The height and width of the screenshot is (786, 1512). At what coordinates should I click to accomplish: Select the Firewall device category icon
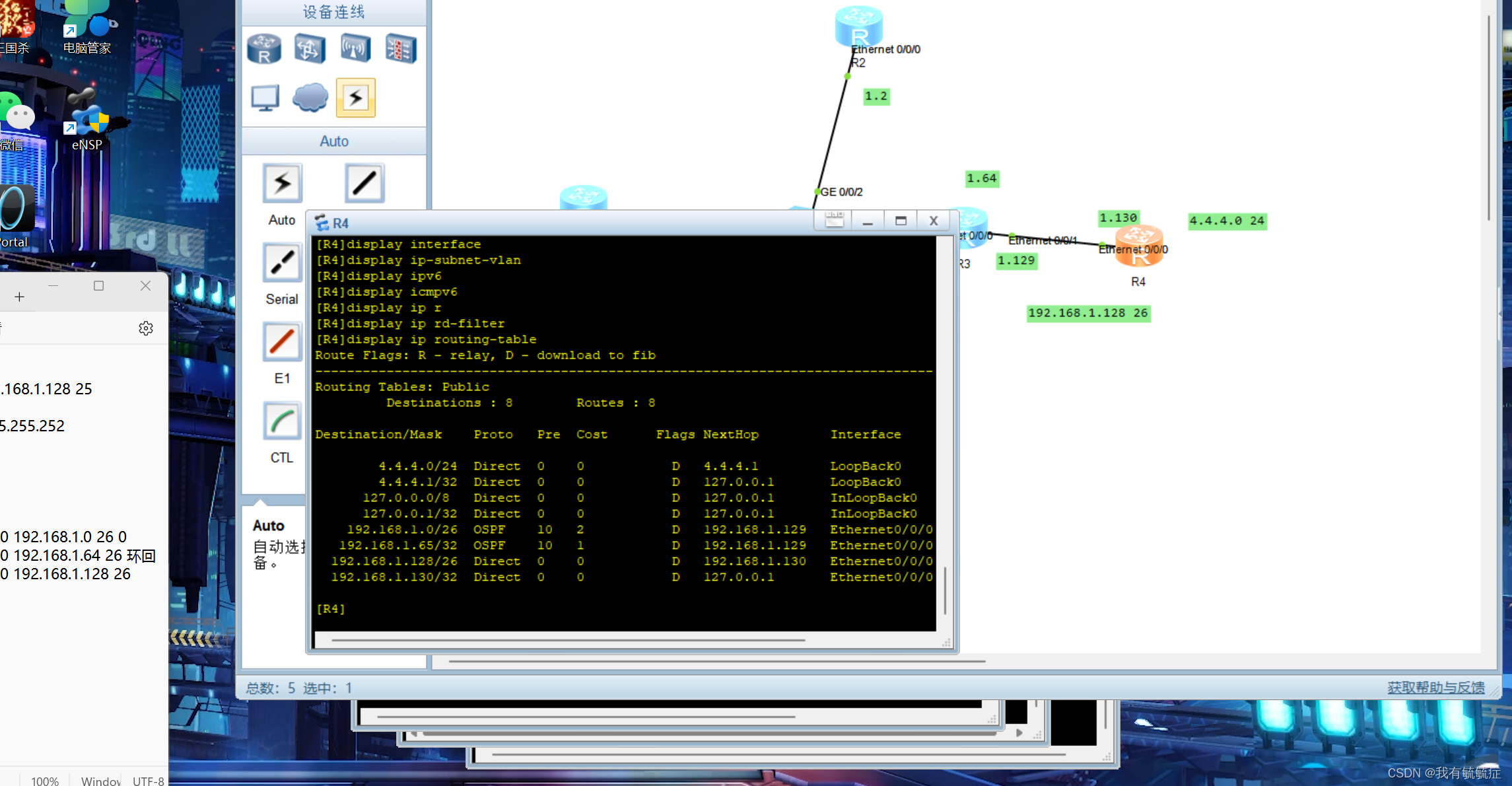point(401,49)
